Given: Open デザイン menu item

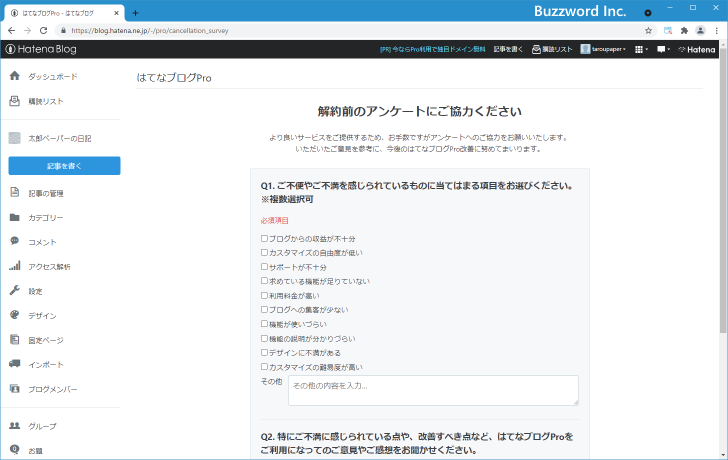Looking at the screenshot, I should click(x=42, y=316).
